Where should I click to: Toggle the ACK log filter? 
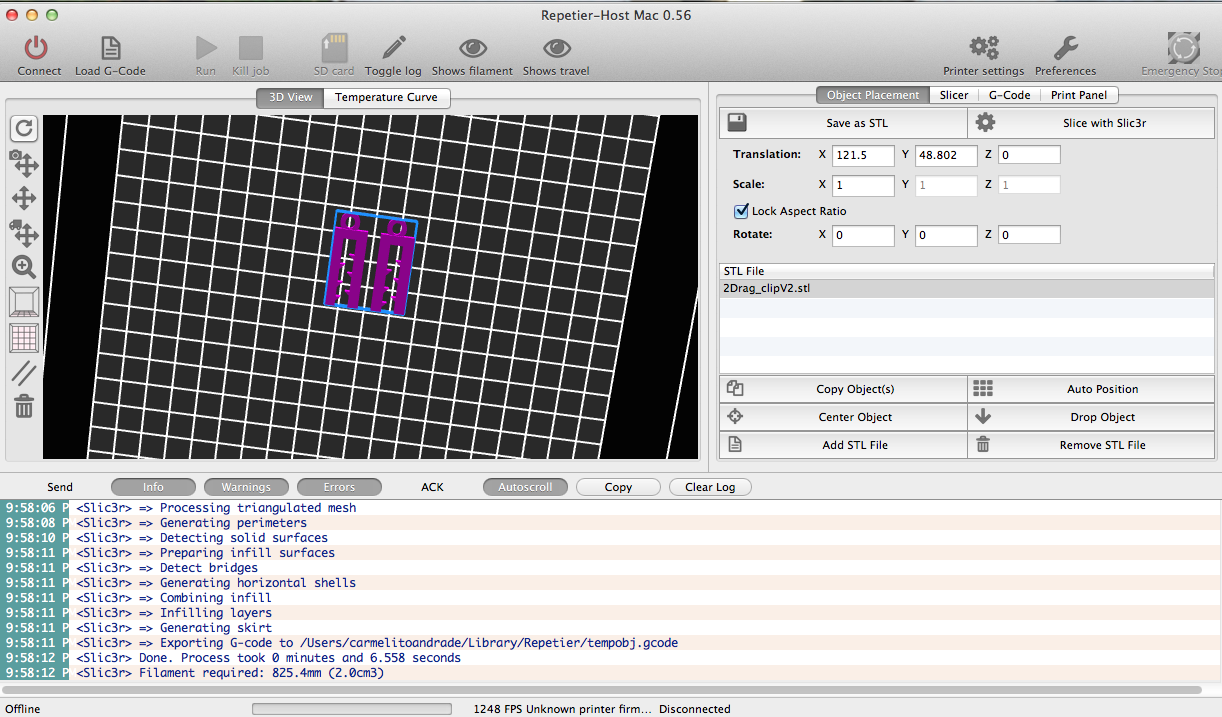pos(432,487)
